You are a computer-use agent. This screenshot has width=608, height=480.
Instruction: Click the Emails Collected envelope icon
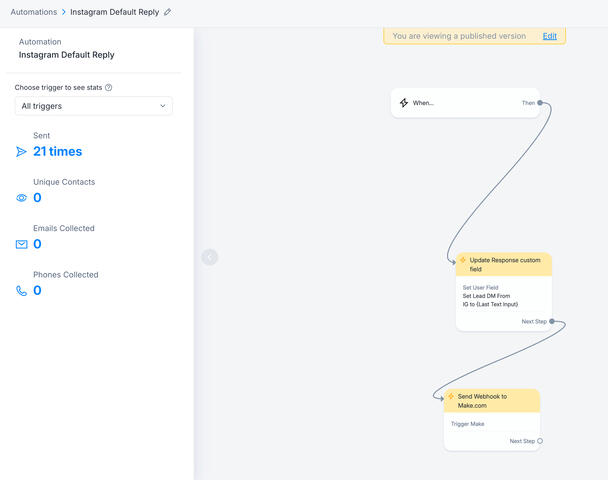point(22,244)
